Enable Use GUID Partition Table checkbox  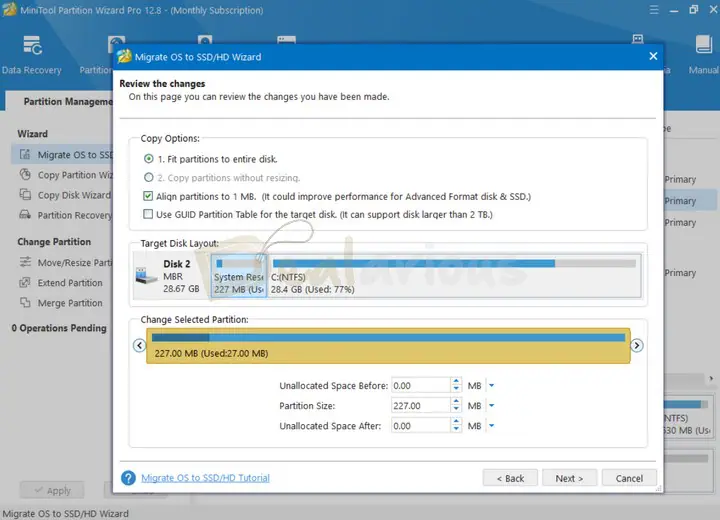point(149,214)
